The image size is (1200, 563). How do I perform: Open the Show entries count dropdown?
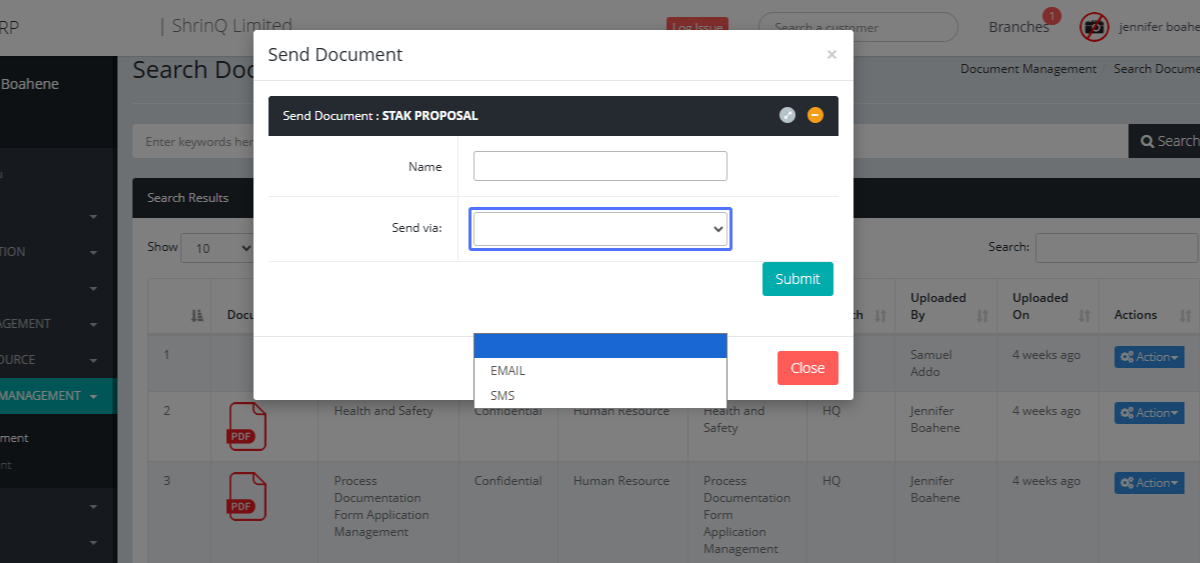[x=217, y=248]
